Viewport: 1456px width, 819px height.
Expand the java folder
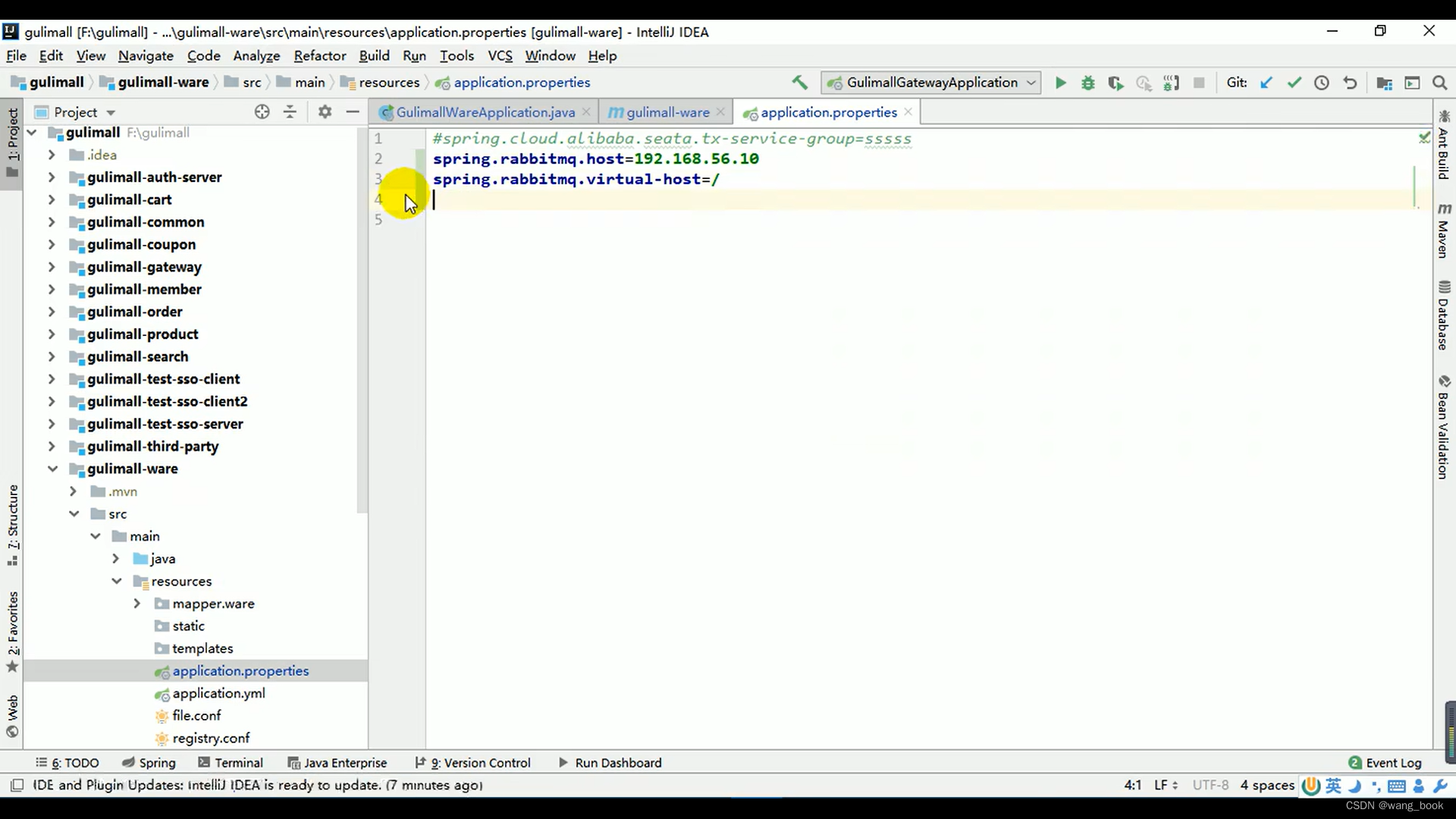tap(116, 559)
